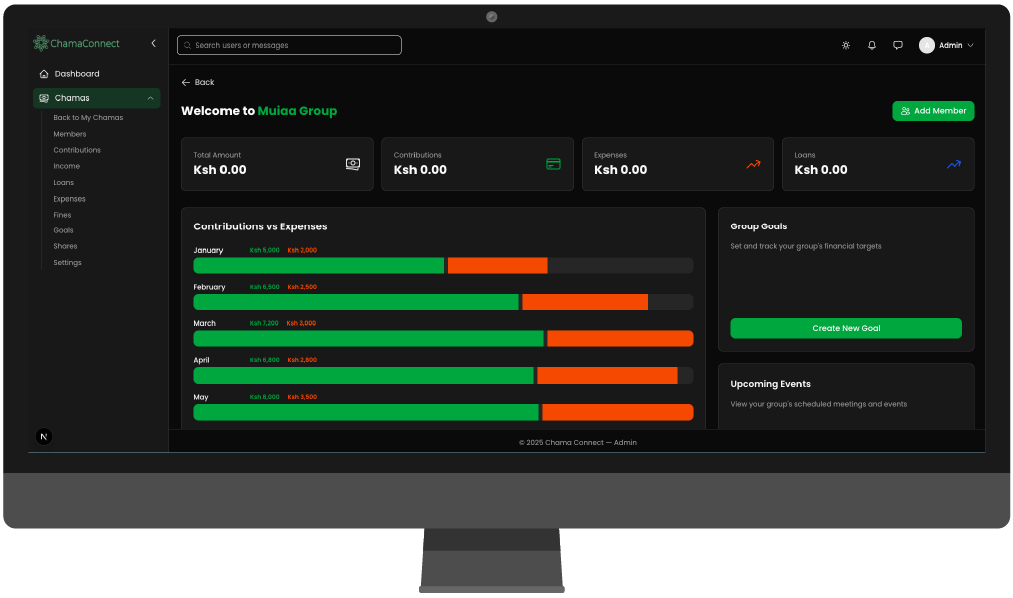Click the Admin avatar circle
Screen dimensions: 1013x598
(x=925, y=45)
